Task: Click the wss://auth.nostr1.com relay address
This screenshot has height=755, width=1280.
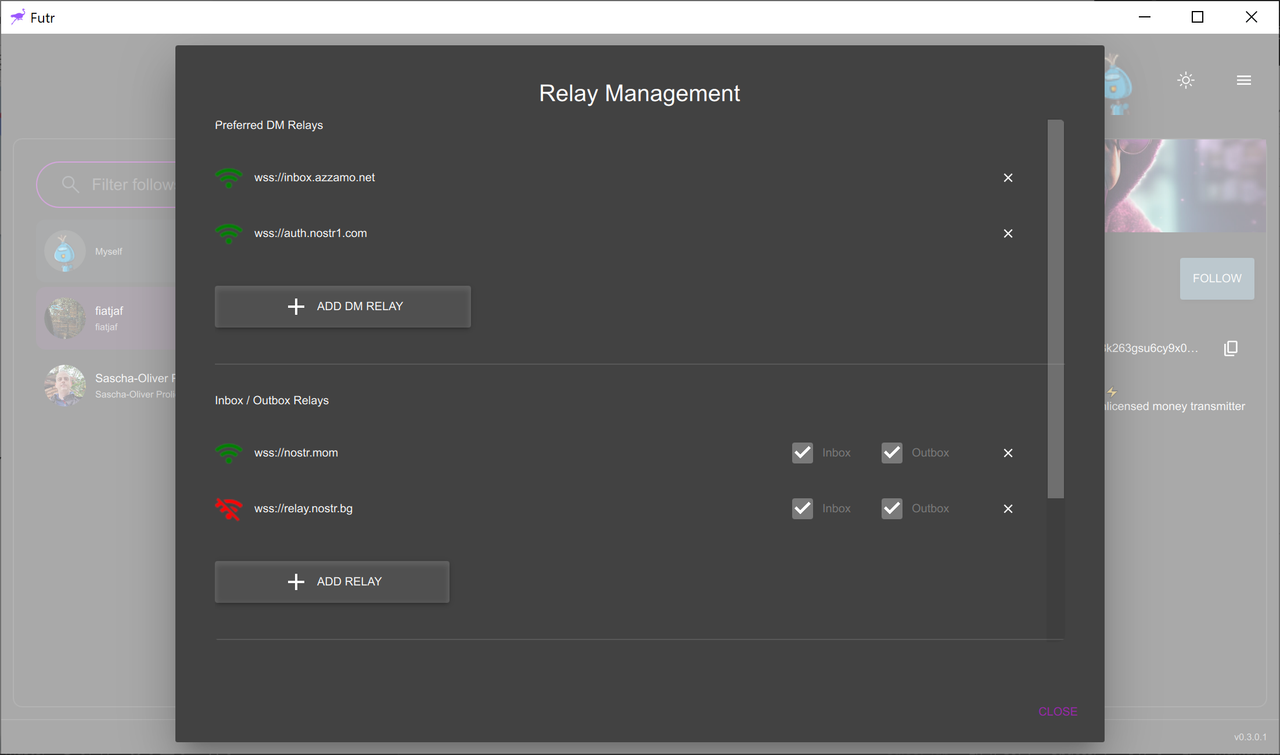Action: tap(311, 234)
